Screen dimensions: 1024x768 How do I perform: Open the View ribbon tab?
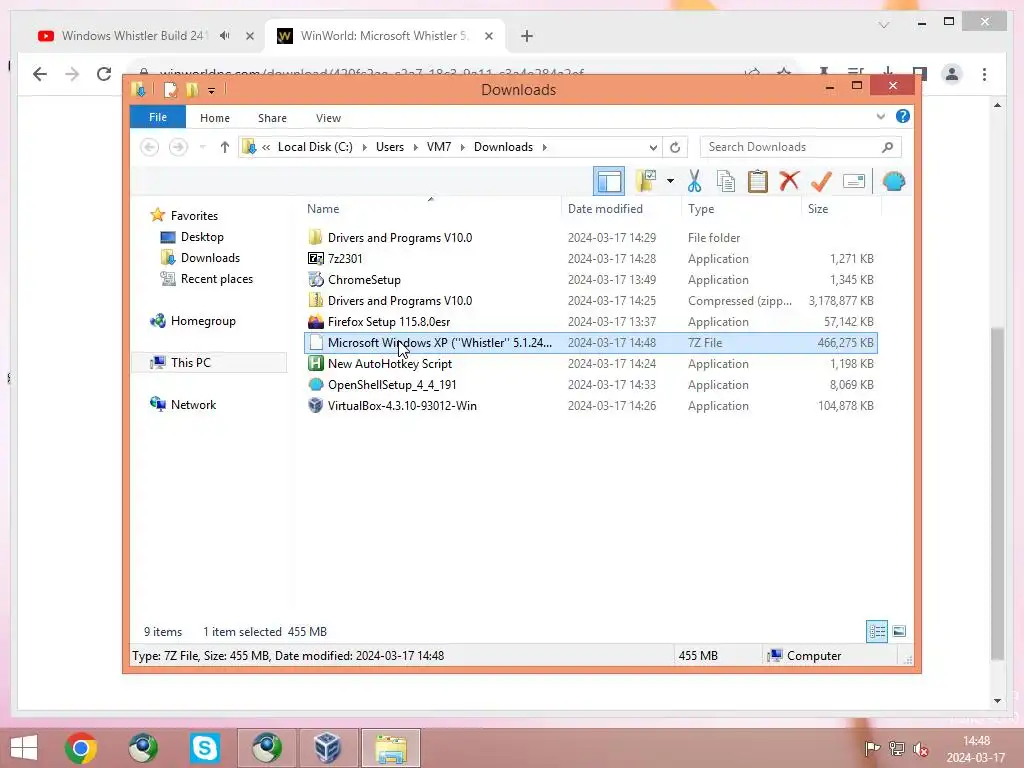328,118
